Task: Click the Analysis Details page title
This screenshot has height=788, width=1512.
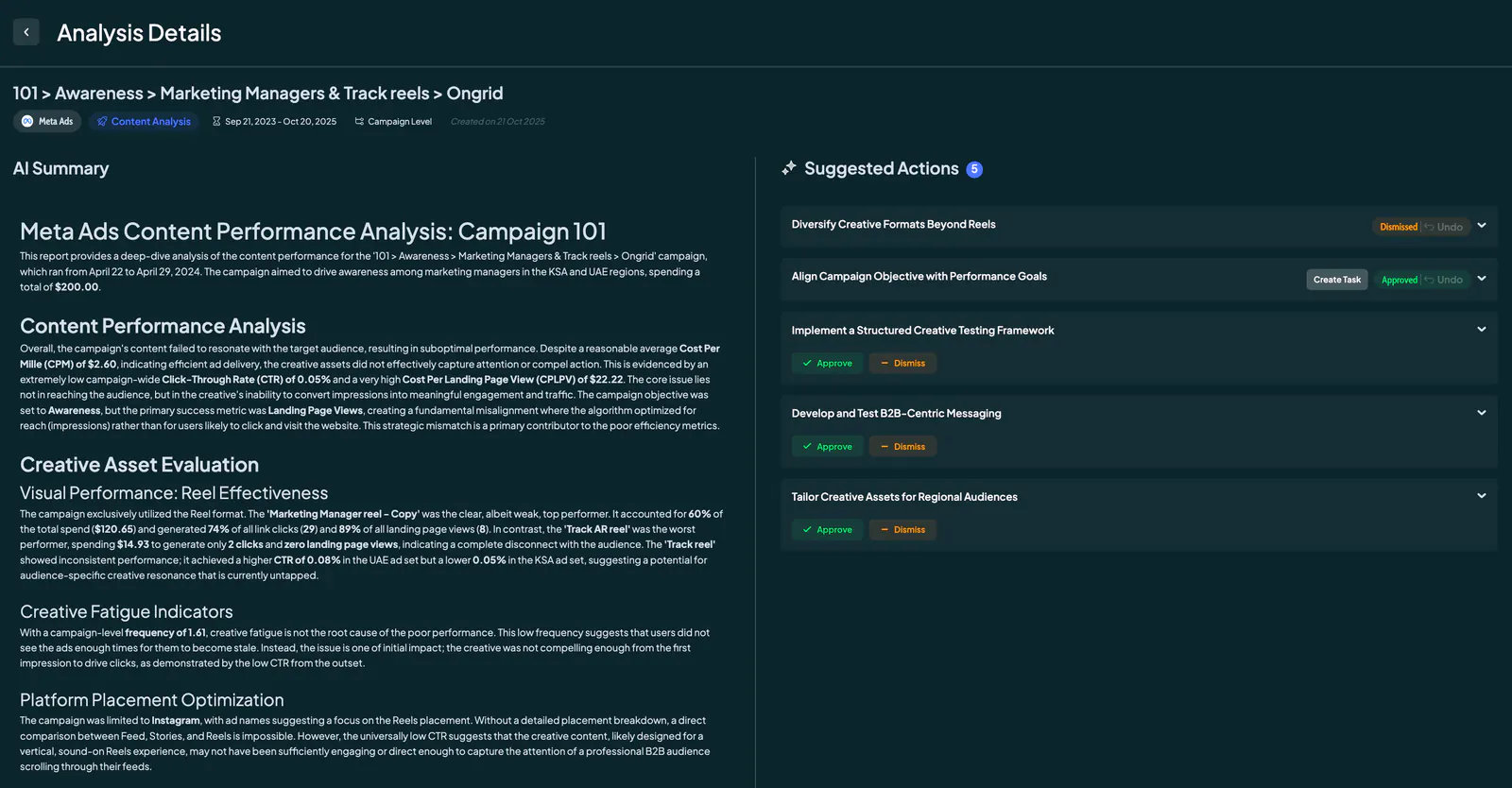Action: 139,33
